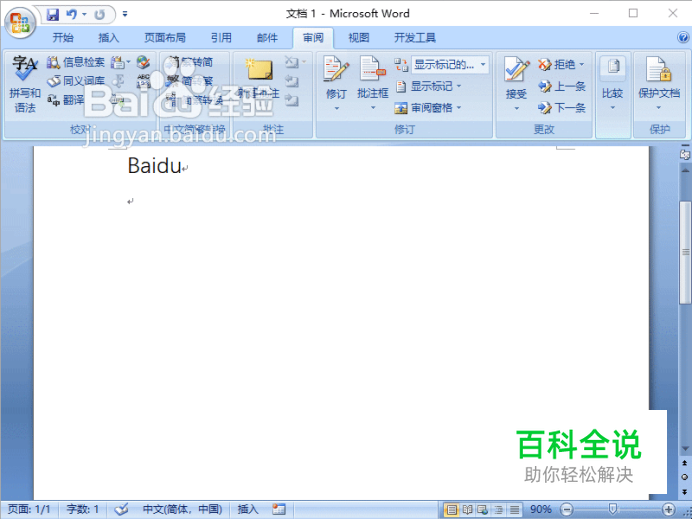Image resolution: width=692 pixels, height=519 pixels.
Task: Accept the change with 接受
Action: click(516, 77)
